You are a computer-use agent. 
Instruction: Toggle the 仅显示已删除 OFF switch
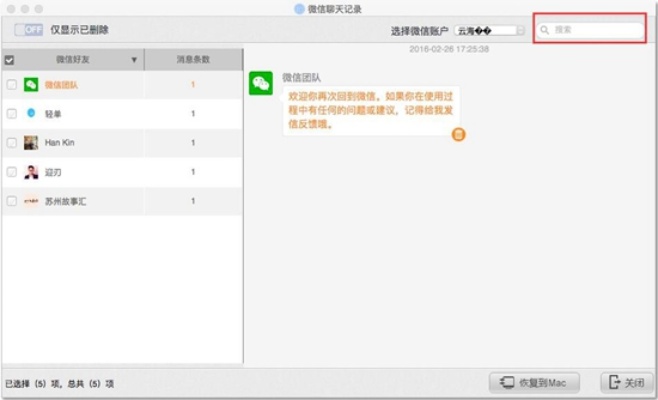[29, 30]
